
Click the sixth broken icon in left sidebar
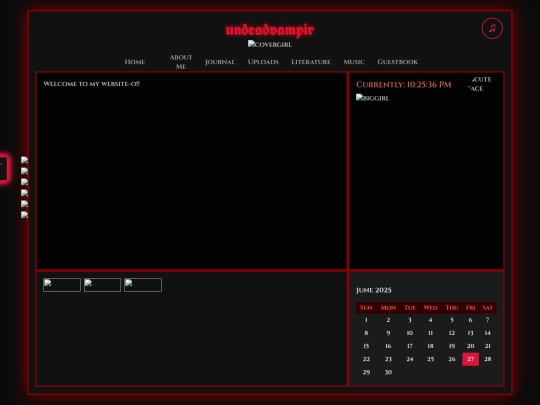tap(24, 215)
